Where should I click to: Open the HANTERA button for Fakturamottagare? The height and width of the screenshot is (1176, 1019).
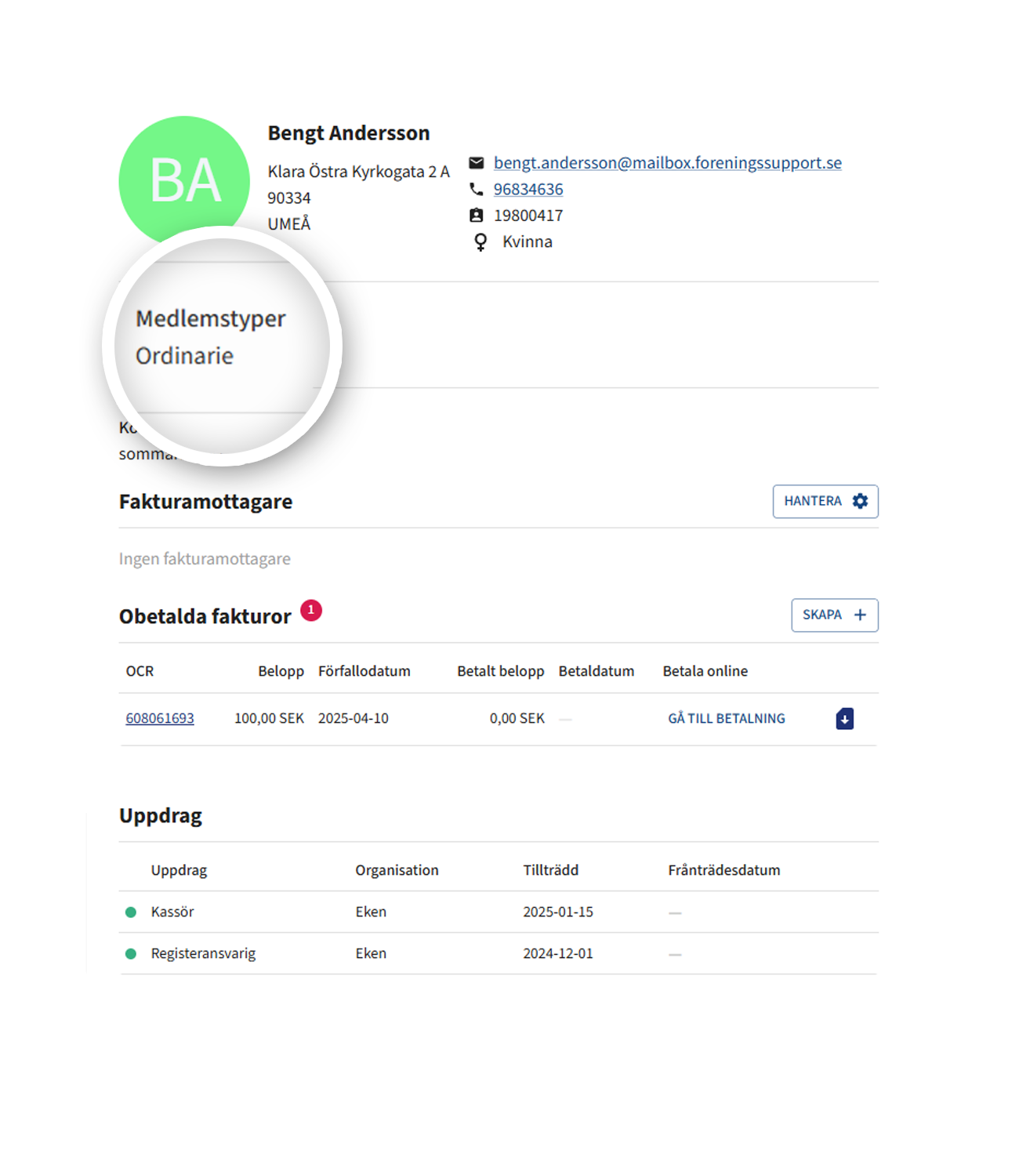coord(825,502)
